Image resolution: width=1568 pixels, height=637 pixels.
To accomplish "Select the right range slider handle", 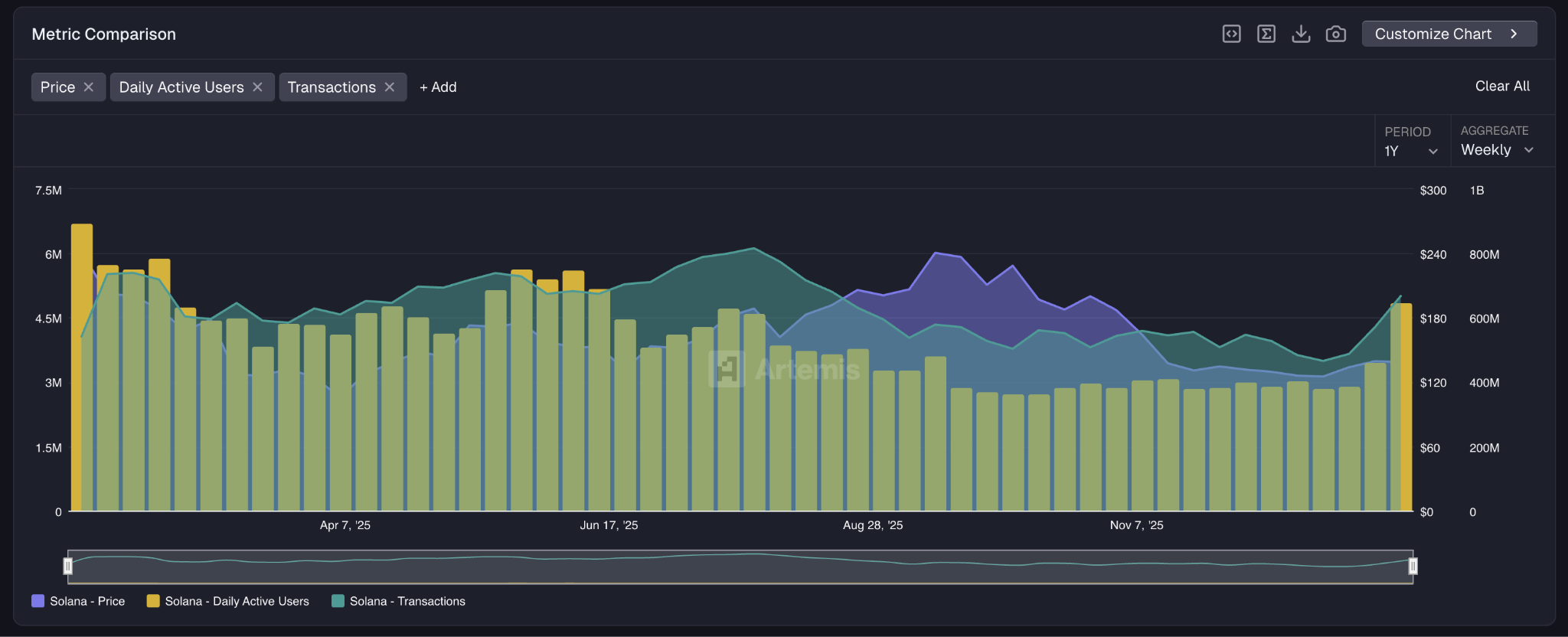I will [x=1413, y=566].
